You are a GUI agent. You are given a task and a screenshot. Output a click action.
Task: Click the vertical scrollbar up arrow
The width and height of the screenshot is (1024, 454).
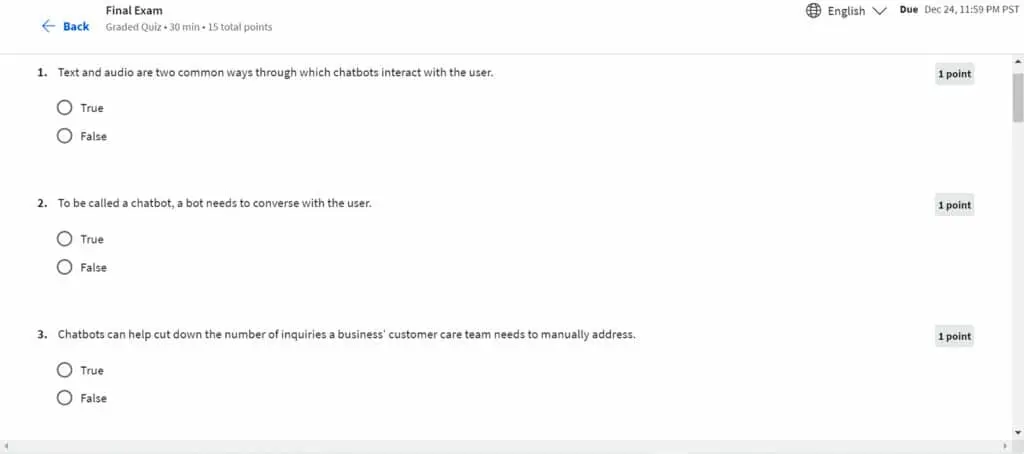pyautogui.click(x=1017, y=61)
